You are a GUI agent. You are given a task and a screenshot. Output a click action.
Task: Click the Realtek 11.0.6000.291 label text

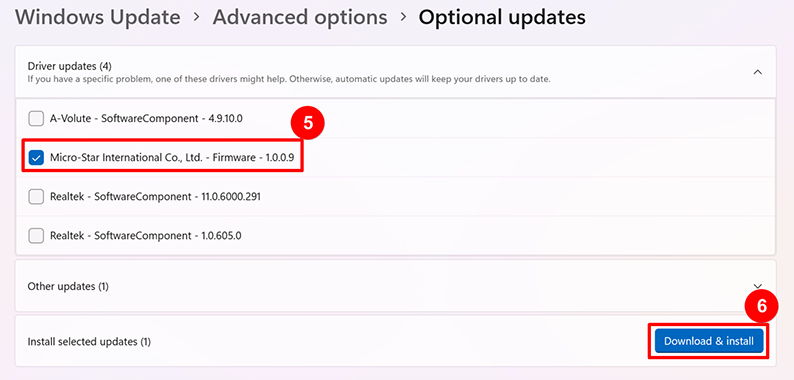coord(155,197)
